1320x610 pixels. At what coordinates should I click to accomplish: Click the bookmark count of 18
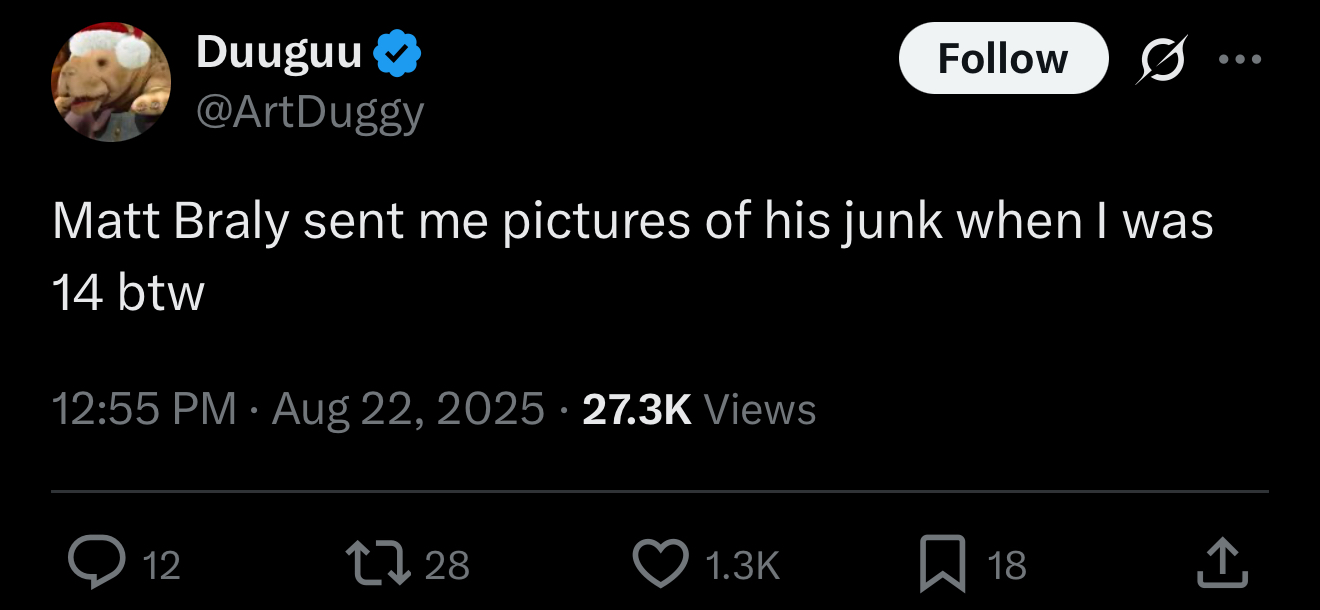click(x=1007, y=566)
